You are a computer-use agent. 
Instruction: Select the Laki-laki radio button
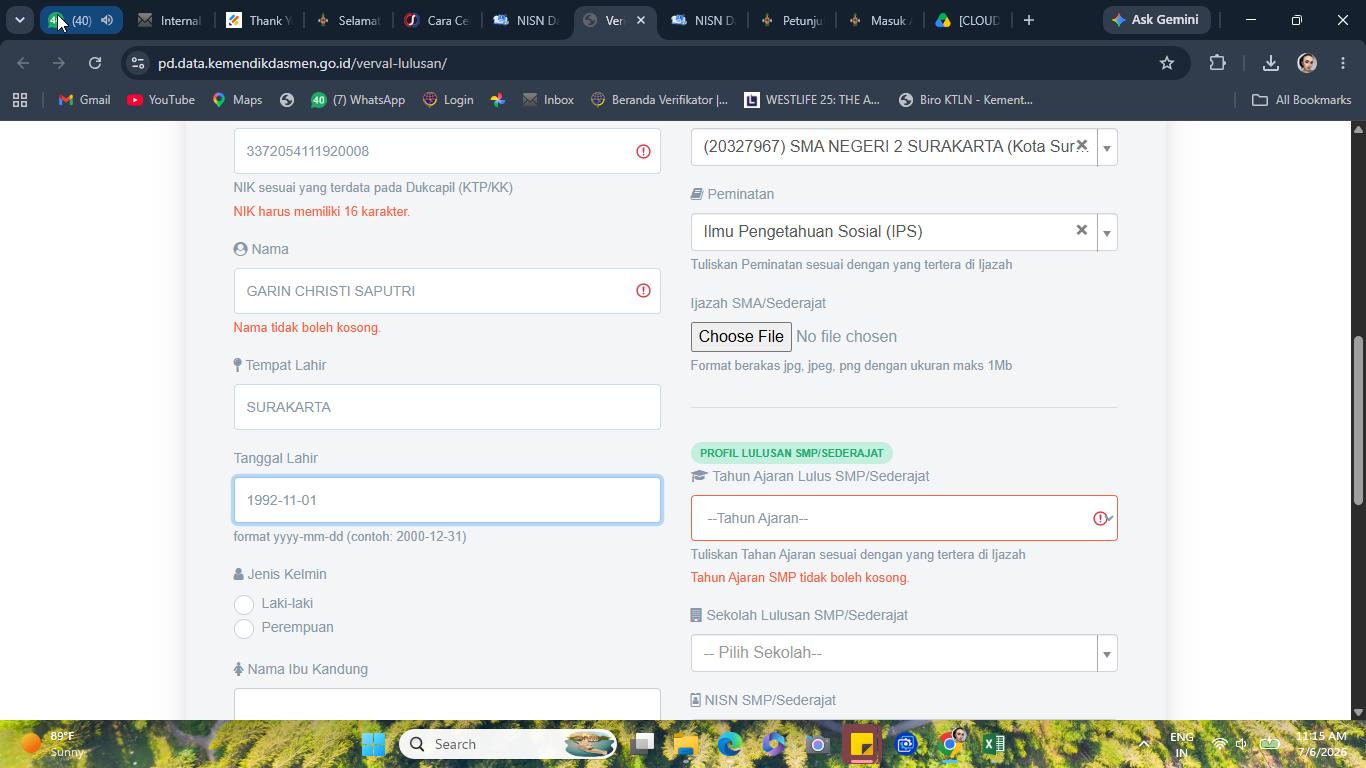[244, 604]
